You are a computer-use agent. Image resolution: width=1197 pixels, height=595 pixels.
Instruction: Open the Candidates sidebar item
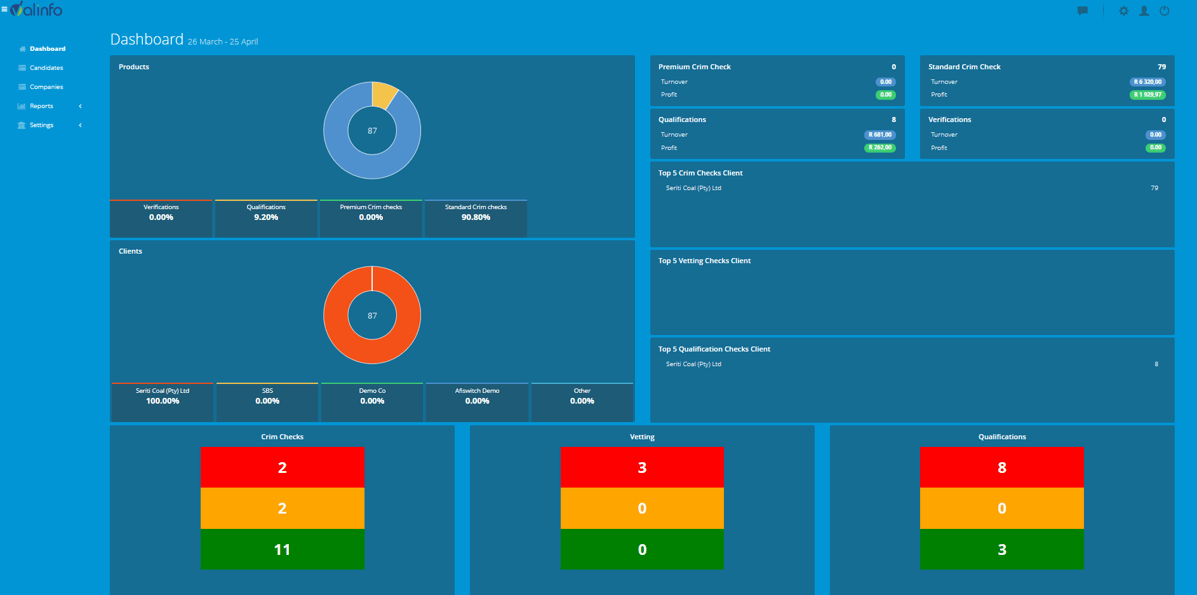[46, 68]
